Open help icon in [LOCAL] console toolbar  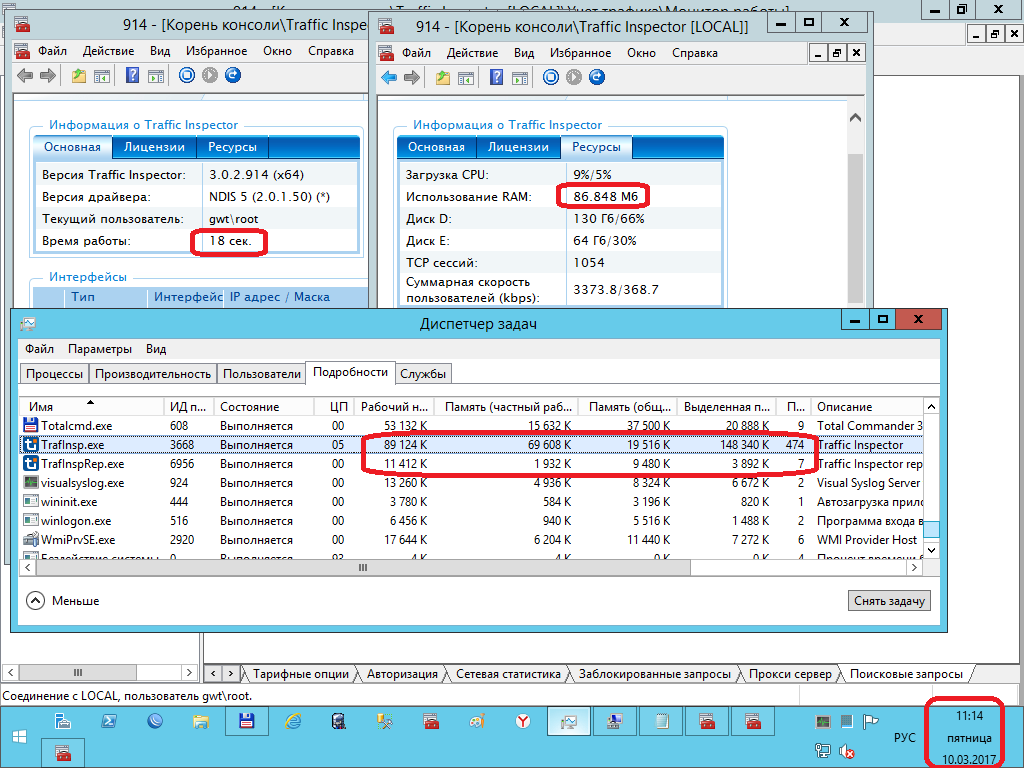(496, 78)
